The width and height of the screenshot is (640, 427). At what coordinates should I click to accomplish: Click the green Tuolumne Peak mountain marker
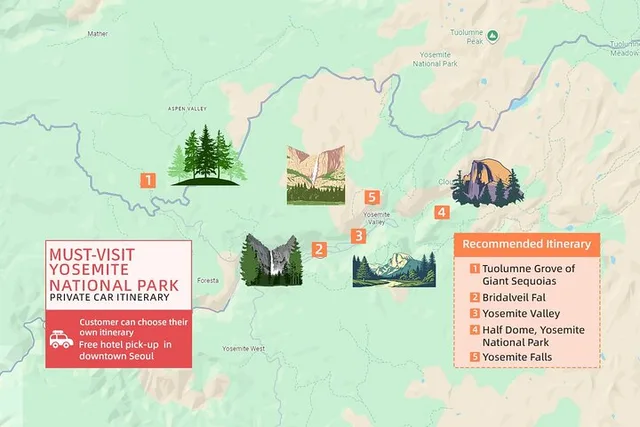[493, 36]
